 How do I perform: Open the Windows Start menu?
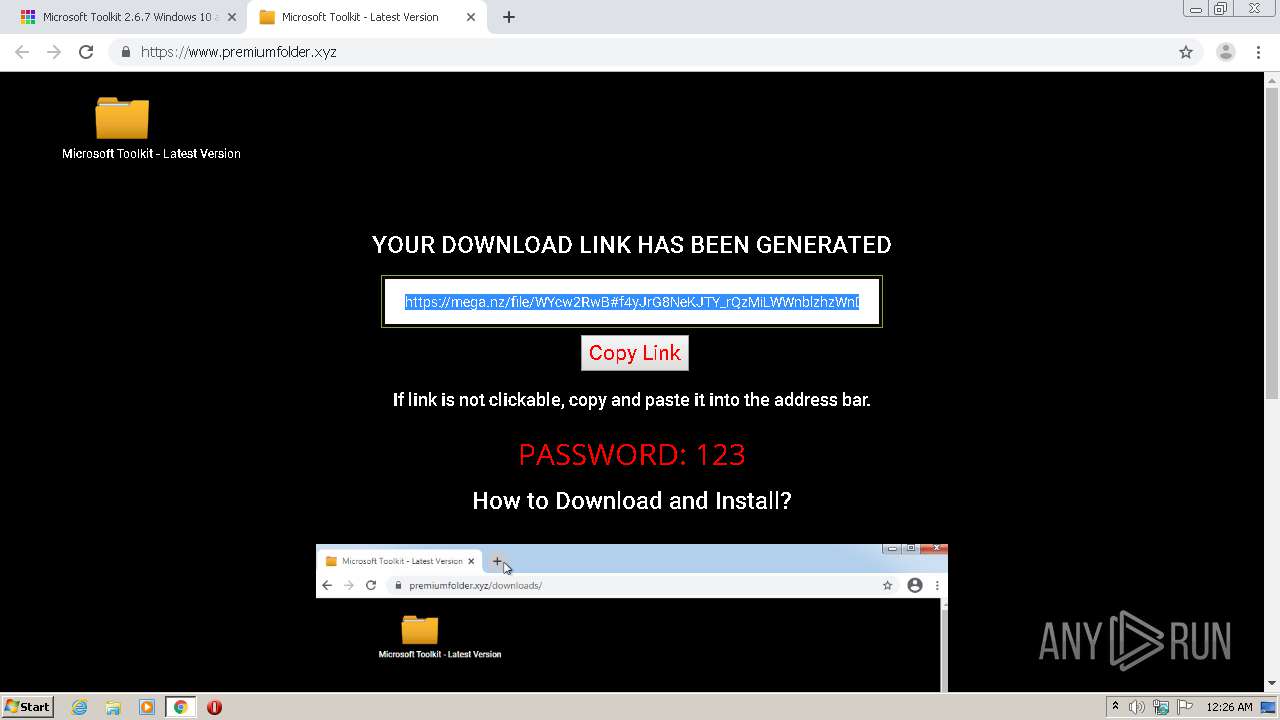click(28, 707)
